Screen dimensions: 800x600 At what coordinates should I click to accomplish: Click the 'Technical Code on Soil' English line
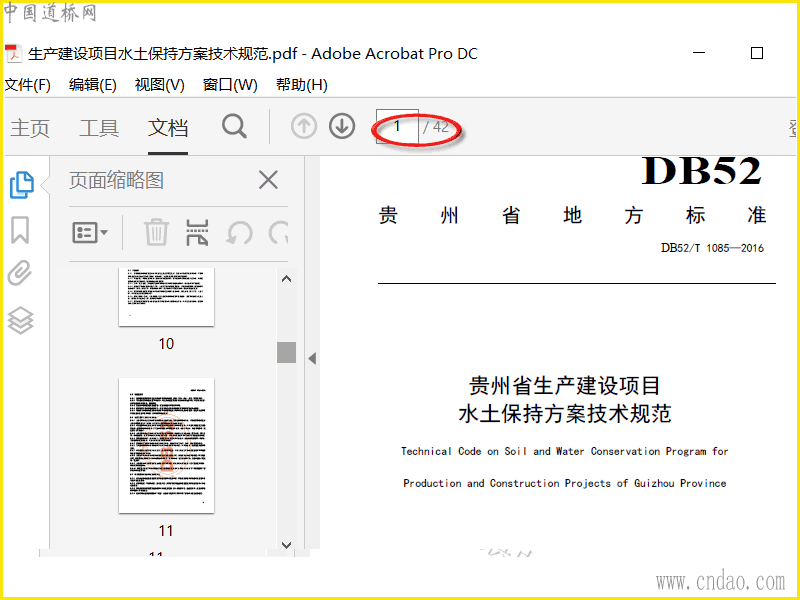click(x=564, y=451)
